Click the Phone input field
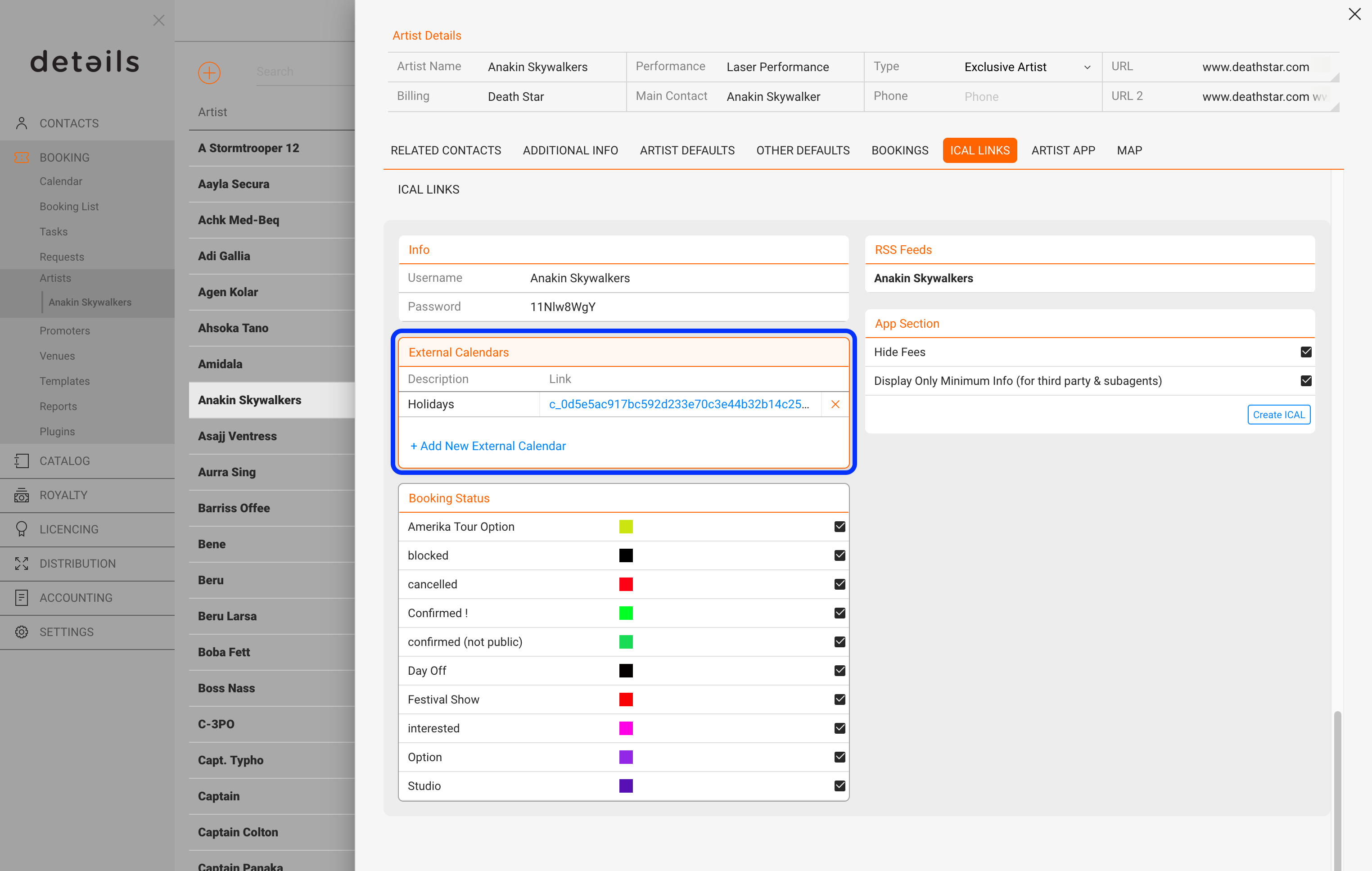The image size is (1372, 871). (x=1028, y=97)
